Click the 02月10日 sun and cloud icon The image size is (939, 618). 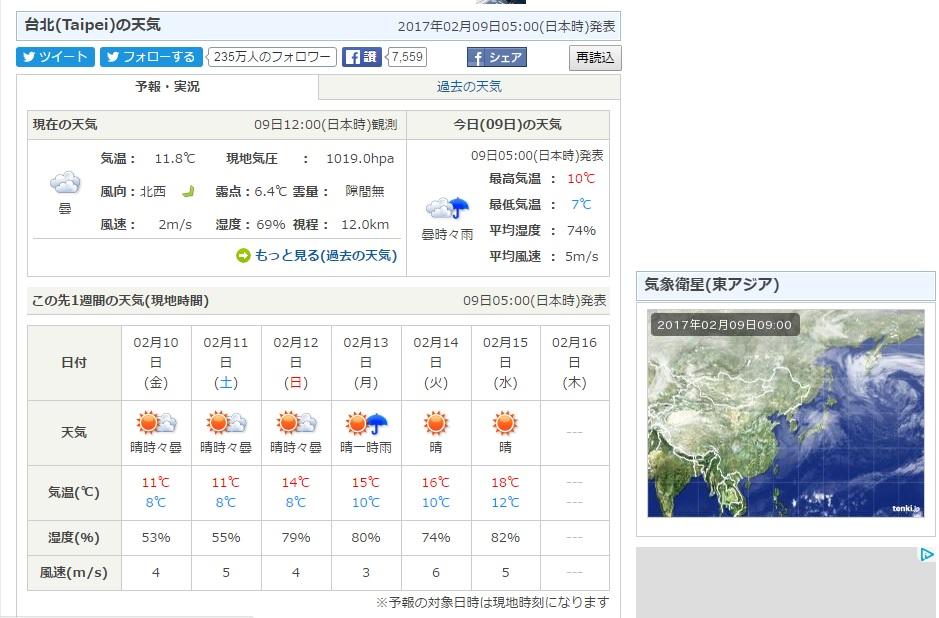156,423
